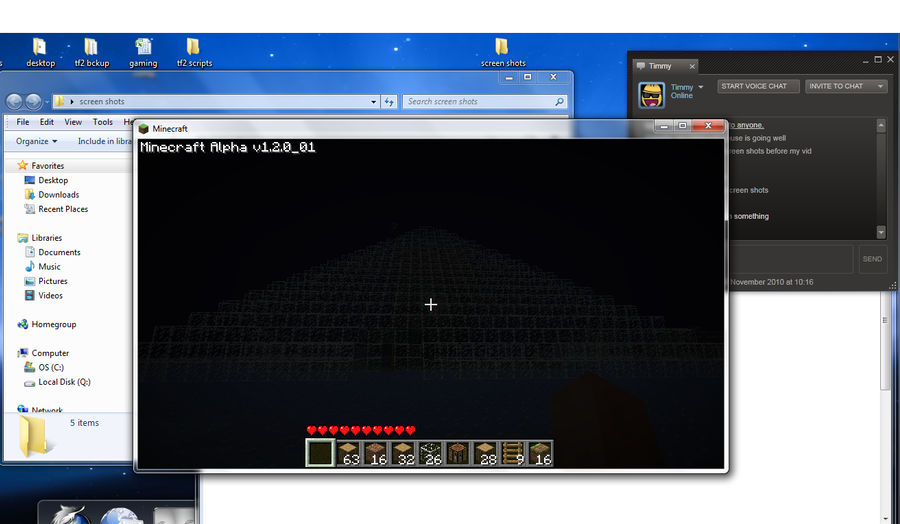This screenshot has width=900, height=524.
Task: Select Recent Places in sidebar
Action: point(63,209)
